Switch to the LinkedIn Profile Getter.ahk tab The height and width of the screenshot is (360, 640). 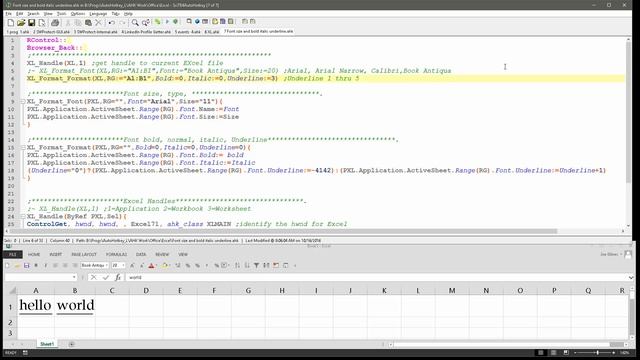146,31
